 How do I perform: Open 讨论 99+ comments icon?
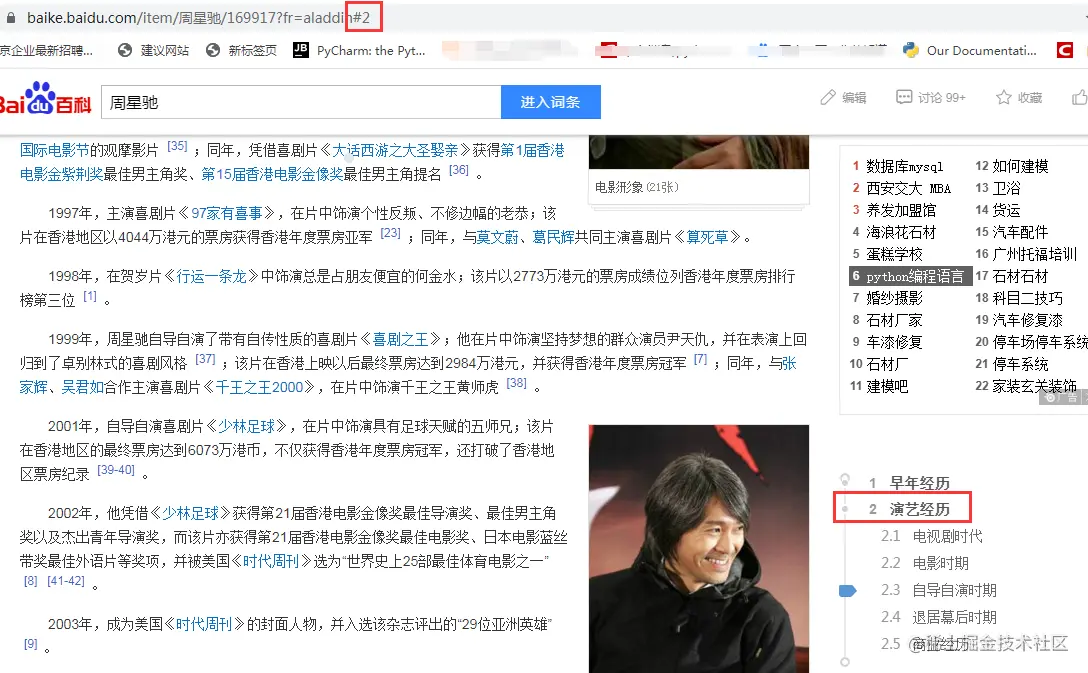click(904, 97)
